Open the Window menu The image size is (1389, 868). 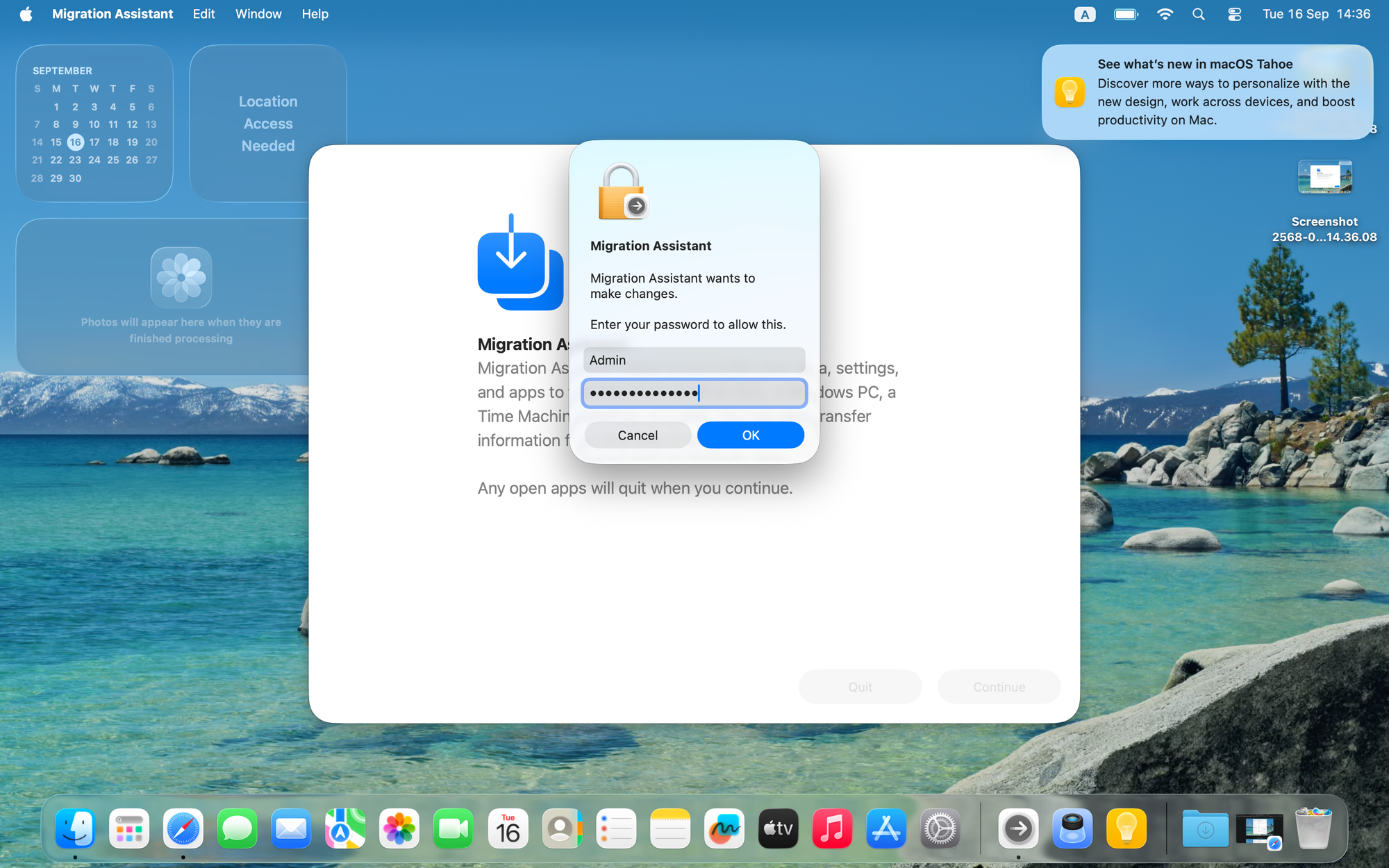coord(258,14)
